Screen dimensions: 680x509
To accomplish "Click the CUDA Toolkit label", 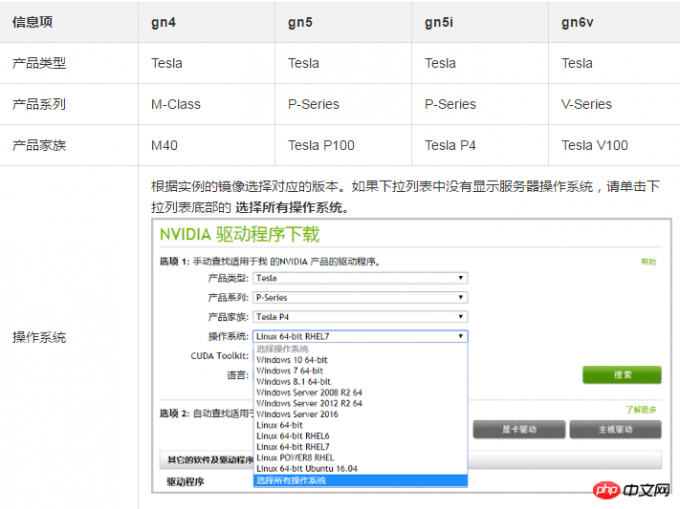I will point(219,356).
